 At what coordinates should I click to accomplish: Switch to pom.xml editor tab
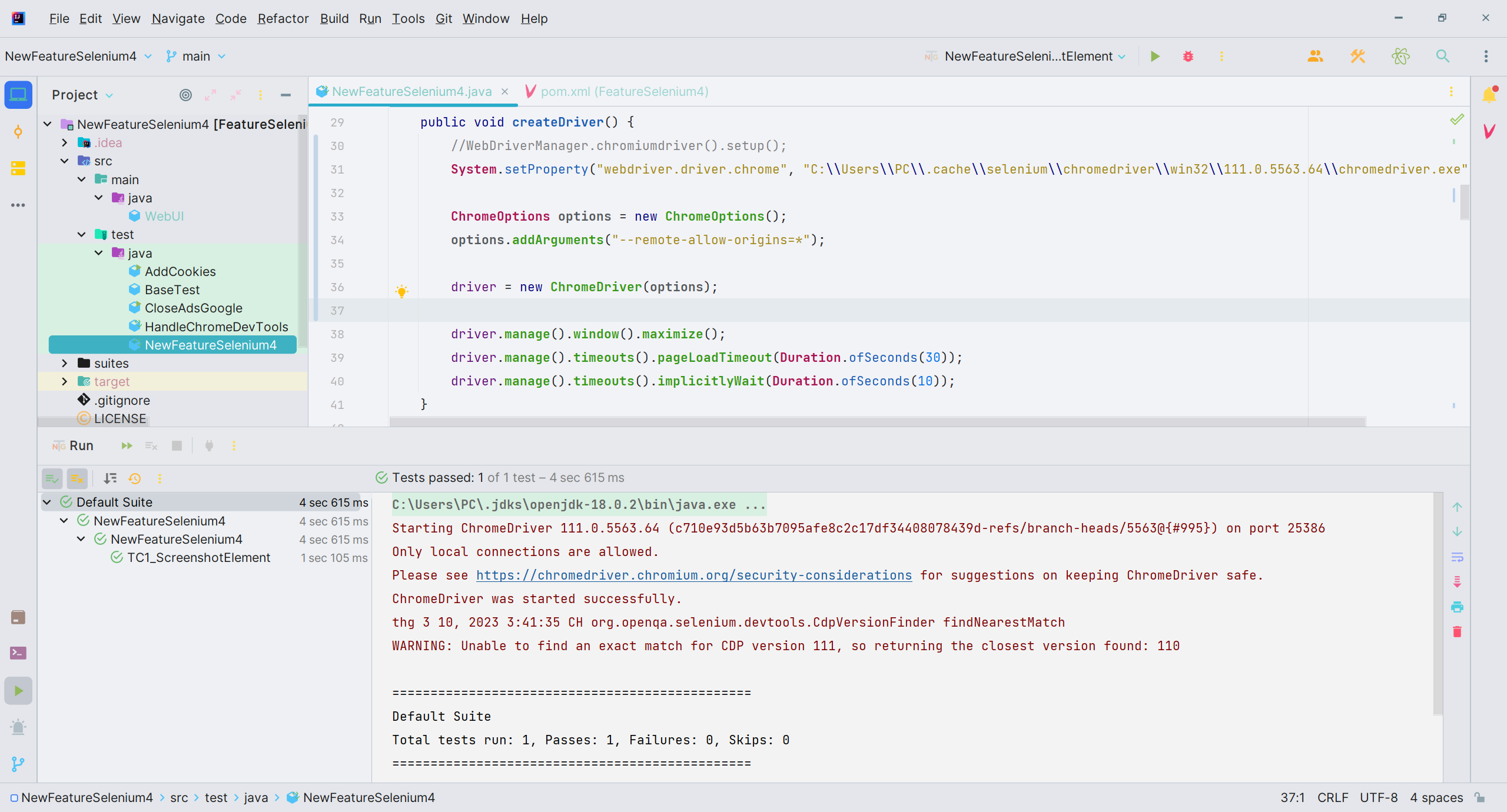[x=616, y=92]
